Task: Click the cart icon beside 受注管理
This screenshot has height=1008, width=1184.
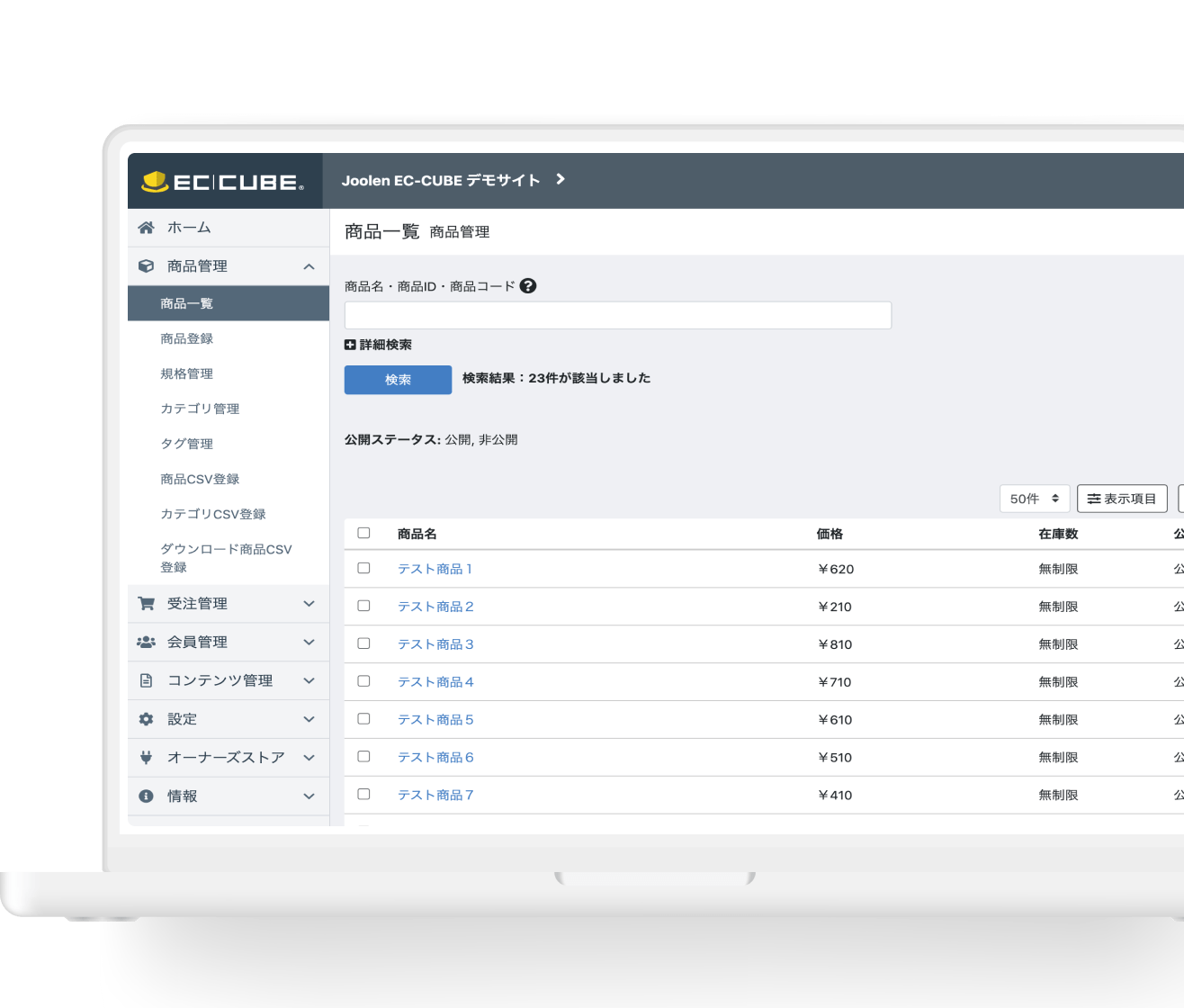Action: pos(146,604)
